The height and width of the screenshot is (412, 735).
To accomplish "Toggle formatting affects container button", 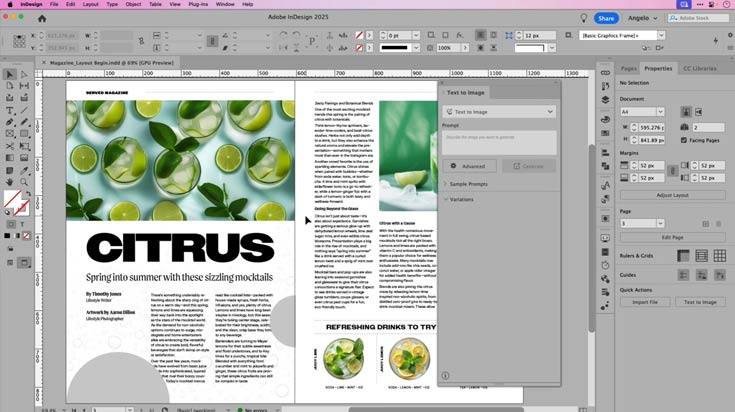I will tap(11, 225).
